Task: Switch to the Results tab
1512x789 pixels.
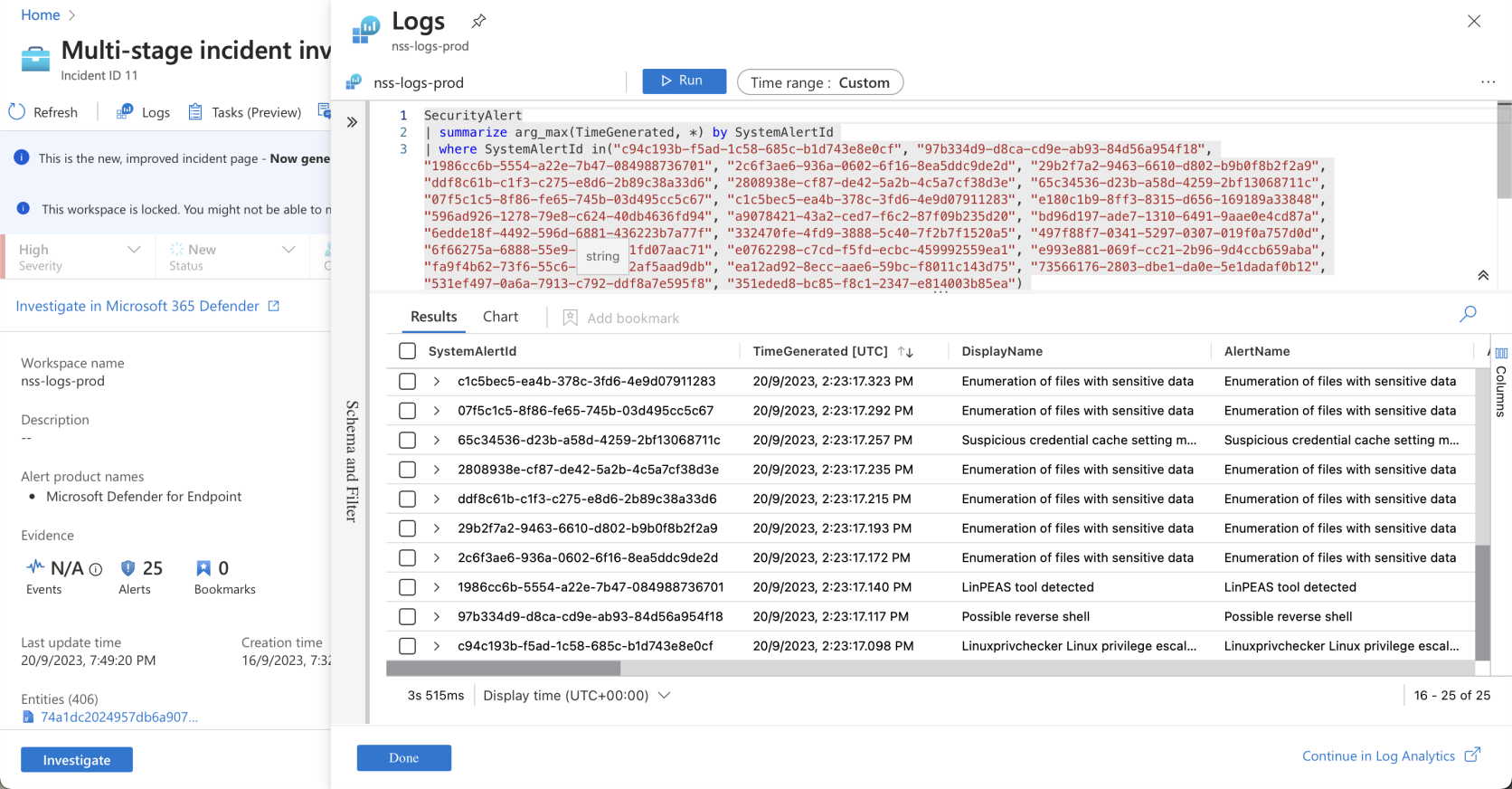Action: tap(434, 317)
